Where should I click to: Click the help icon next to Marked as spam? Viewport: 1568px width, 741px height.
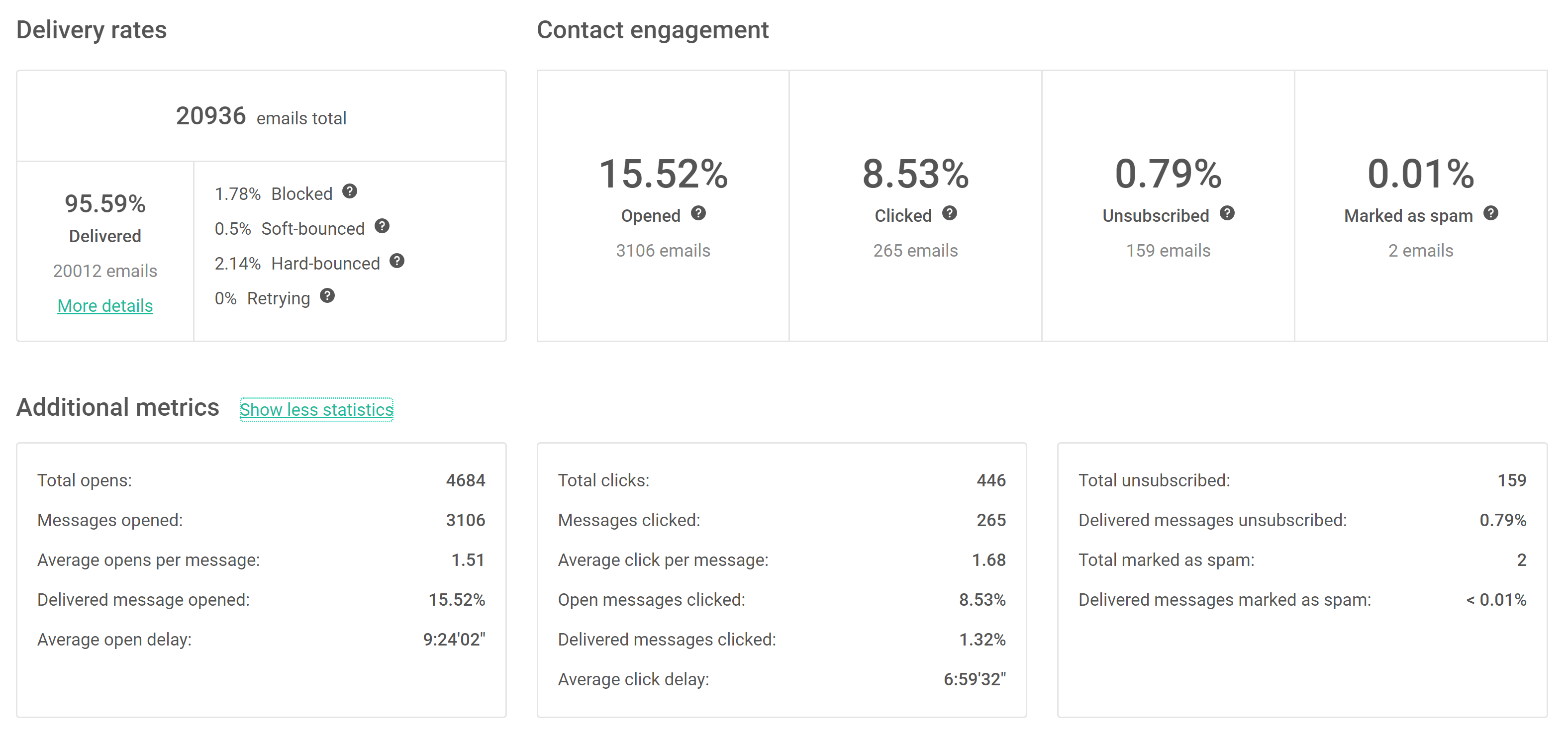click(1491, 213)
